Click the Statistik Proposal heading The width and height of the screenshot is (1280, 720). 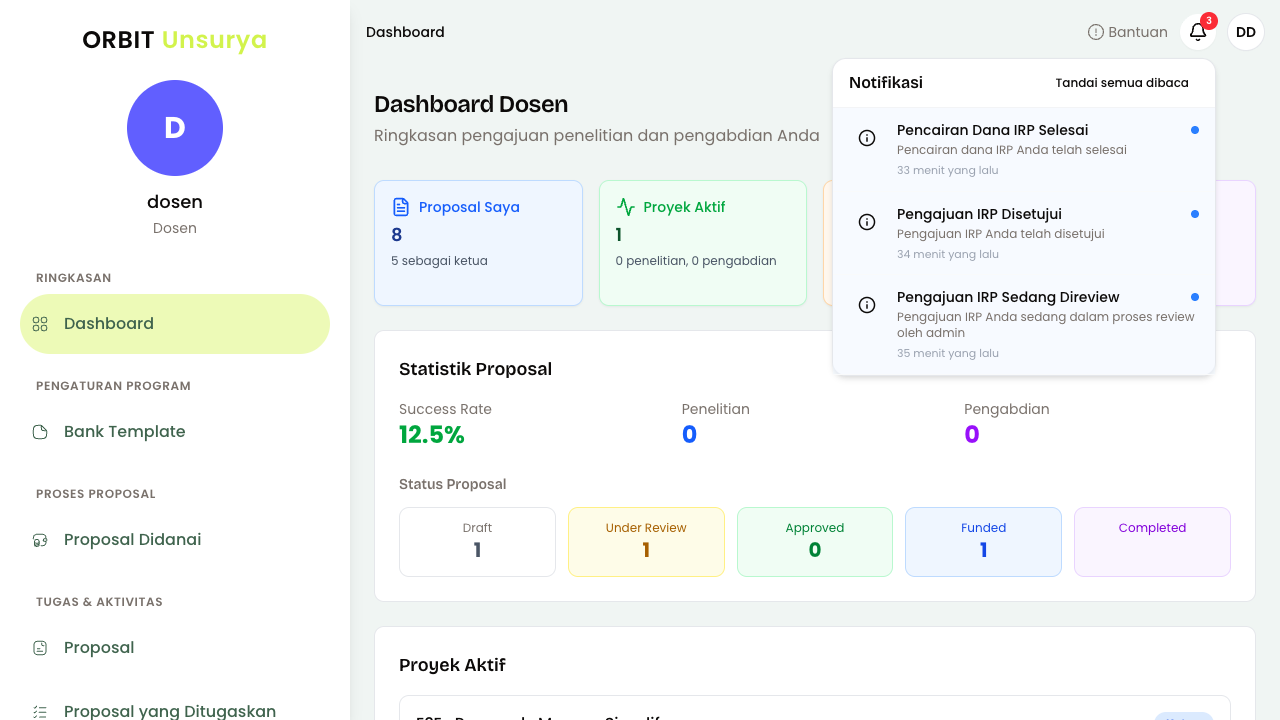(476, 369)
